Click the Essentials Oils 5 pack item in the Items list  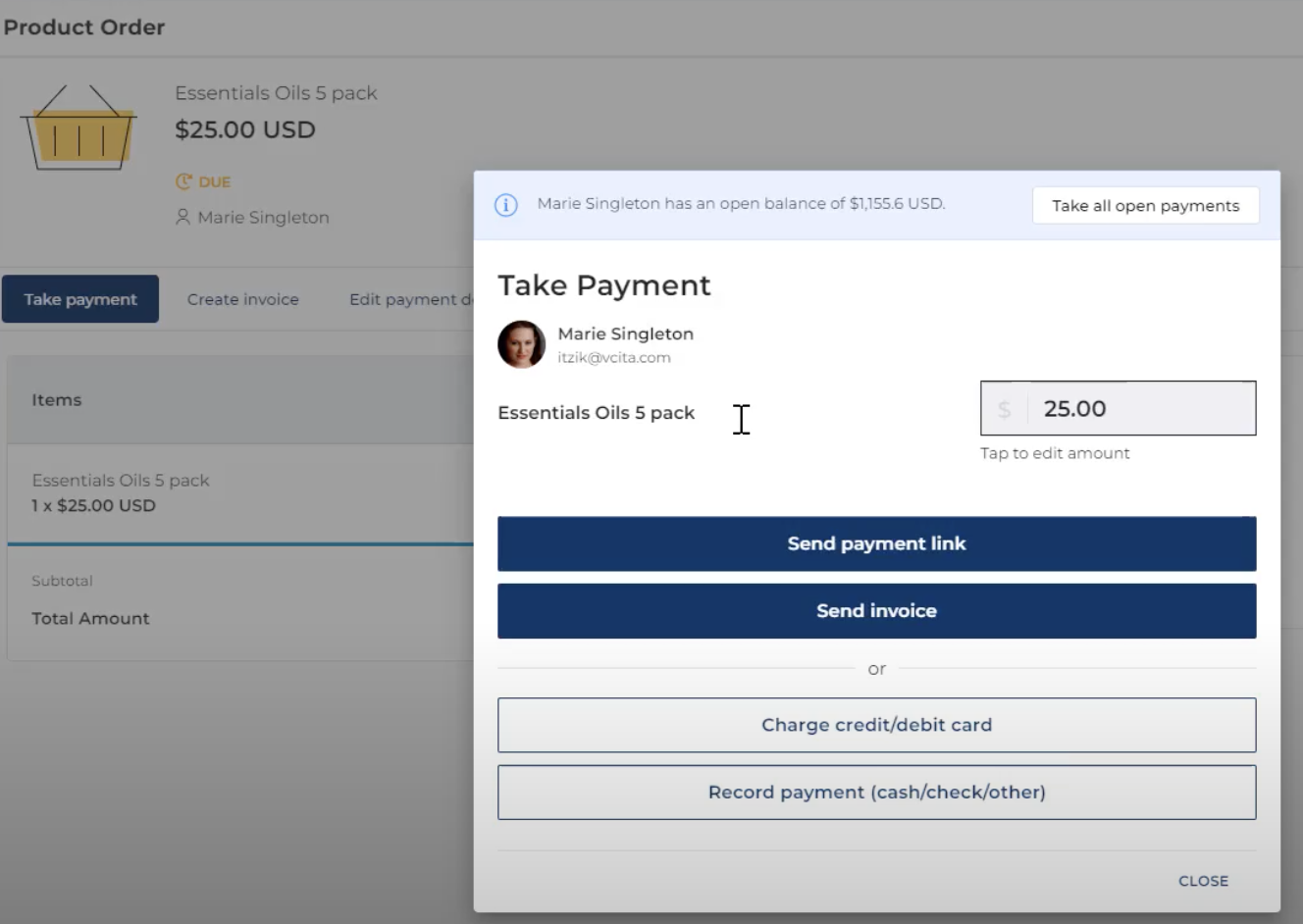coord(121,481)
